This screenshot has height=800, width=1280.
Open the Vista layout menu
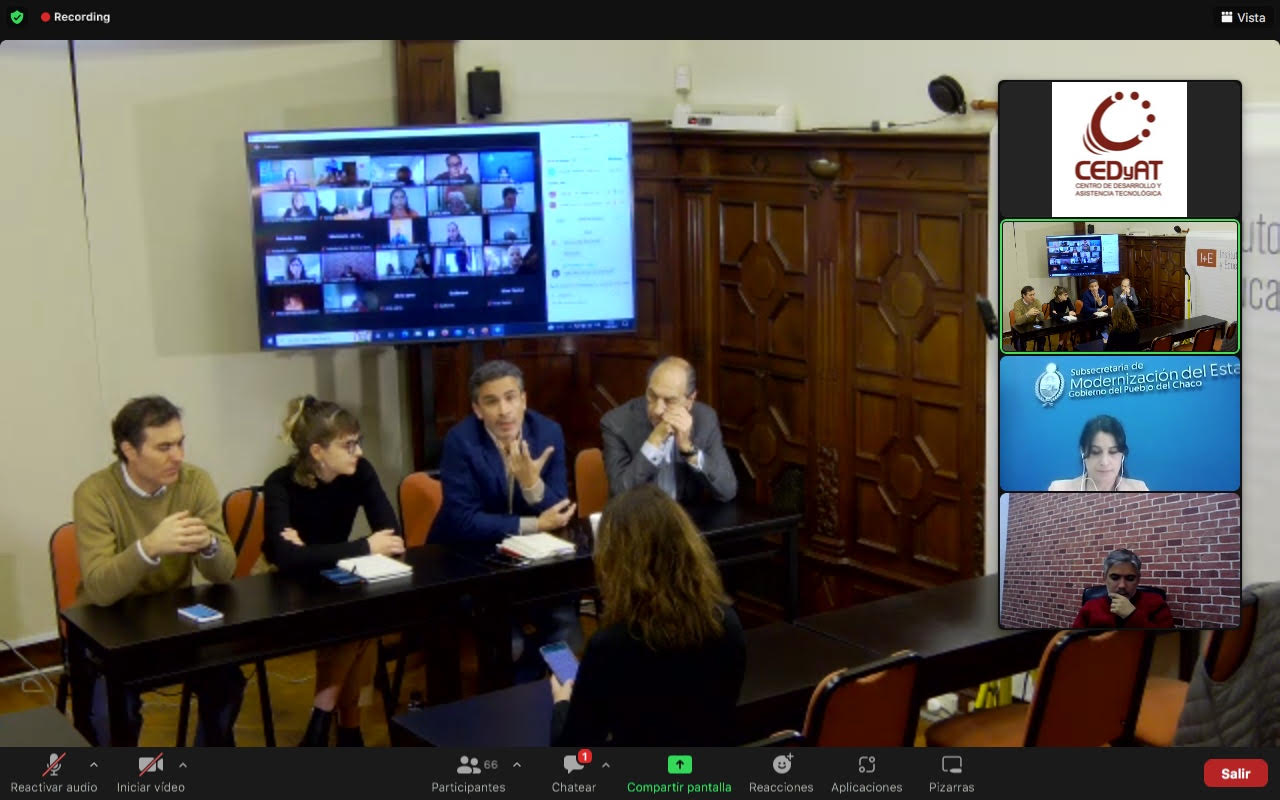[x=1242, y=17]
